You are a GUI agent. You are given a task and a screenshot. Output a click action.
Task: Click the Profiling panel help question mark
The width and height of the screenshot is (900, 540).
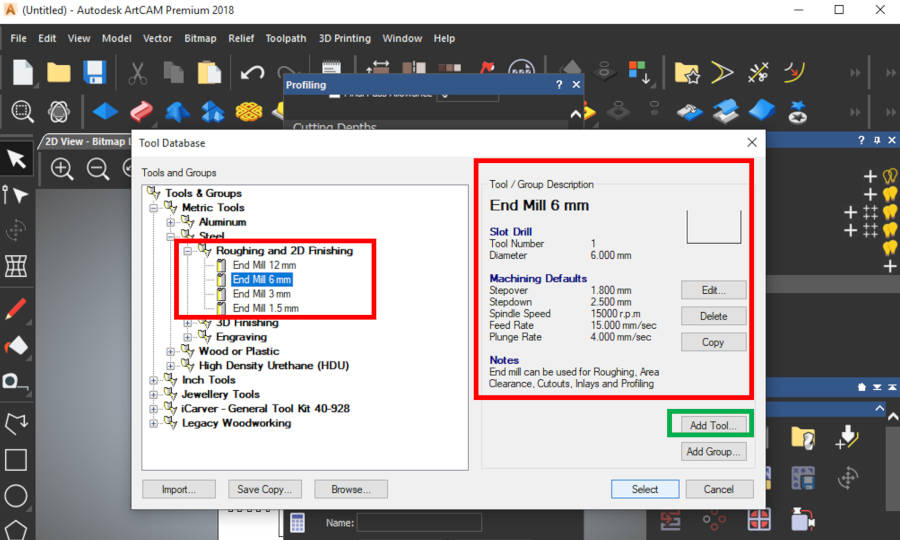[559, 85]
